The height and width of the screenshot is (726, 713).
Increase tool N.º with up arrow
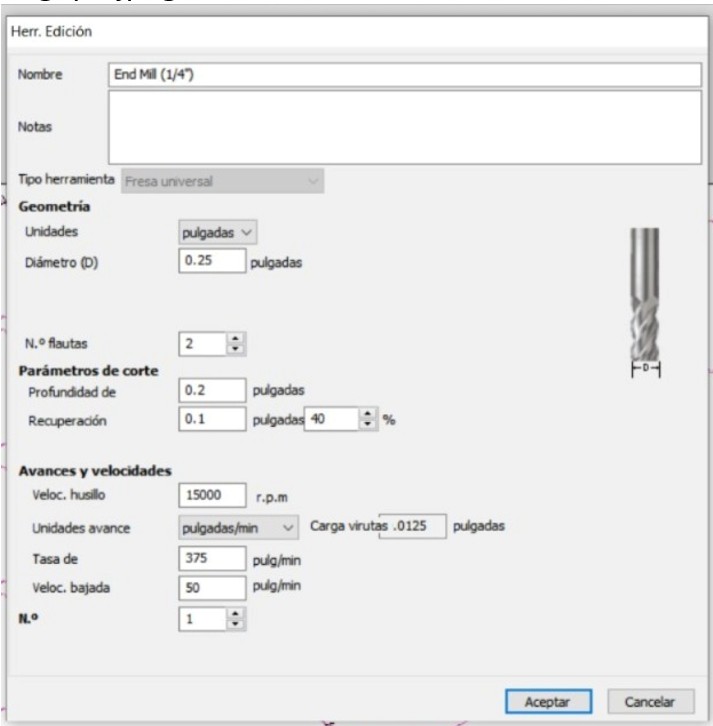(x=236, y=613)
